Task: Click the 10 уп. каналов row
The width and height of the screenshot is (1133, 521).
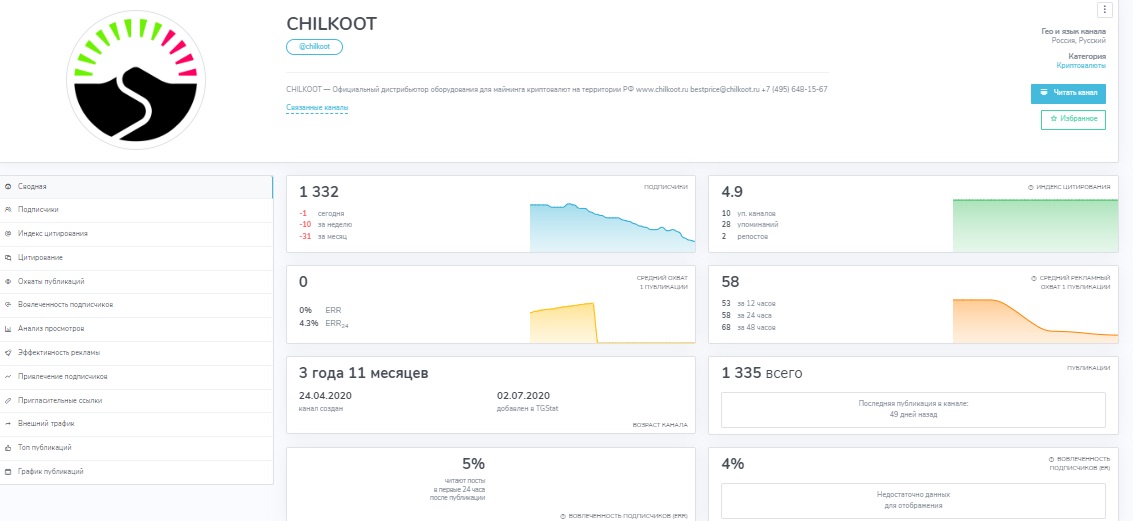Action: [749, 213]
